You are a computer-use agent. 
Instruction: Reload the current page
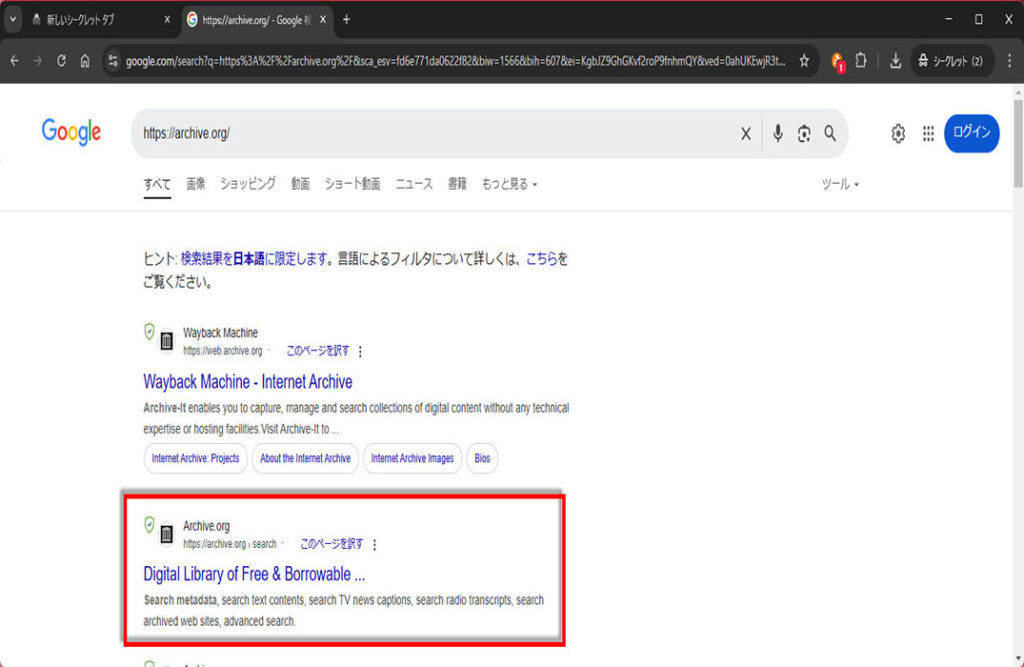click(x=62, y=61)
